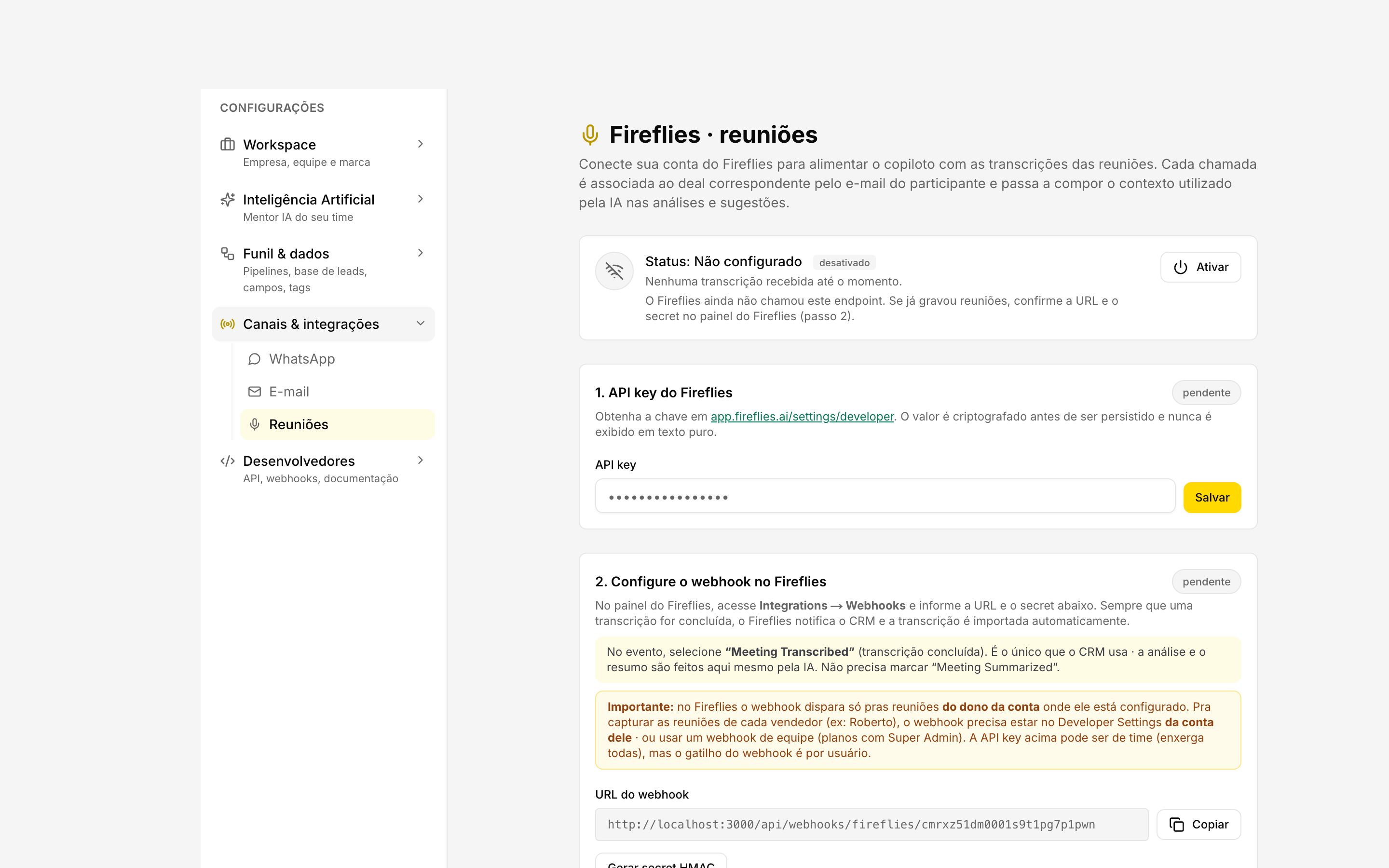Click the Canais & integrações broadcast icon
The width and height of the screenshot is (1389, 868).
tap(227, 324)
